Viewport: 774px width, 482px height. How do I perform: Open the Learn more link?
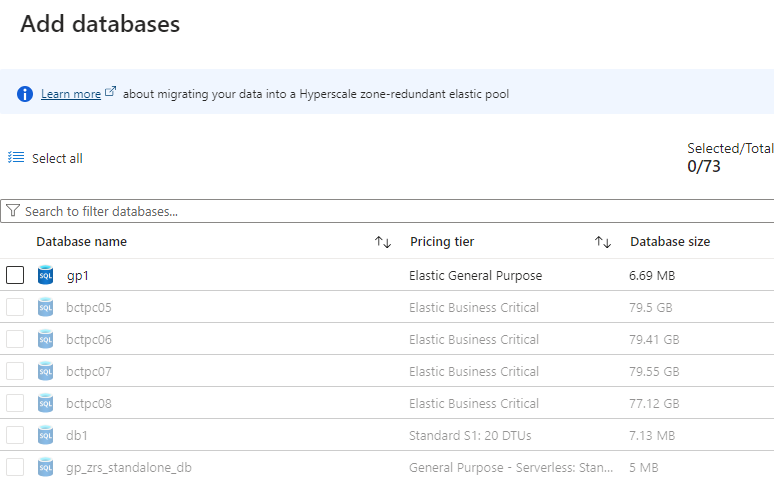coord(70,94)
